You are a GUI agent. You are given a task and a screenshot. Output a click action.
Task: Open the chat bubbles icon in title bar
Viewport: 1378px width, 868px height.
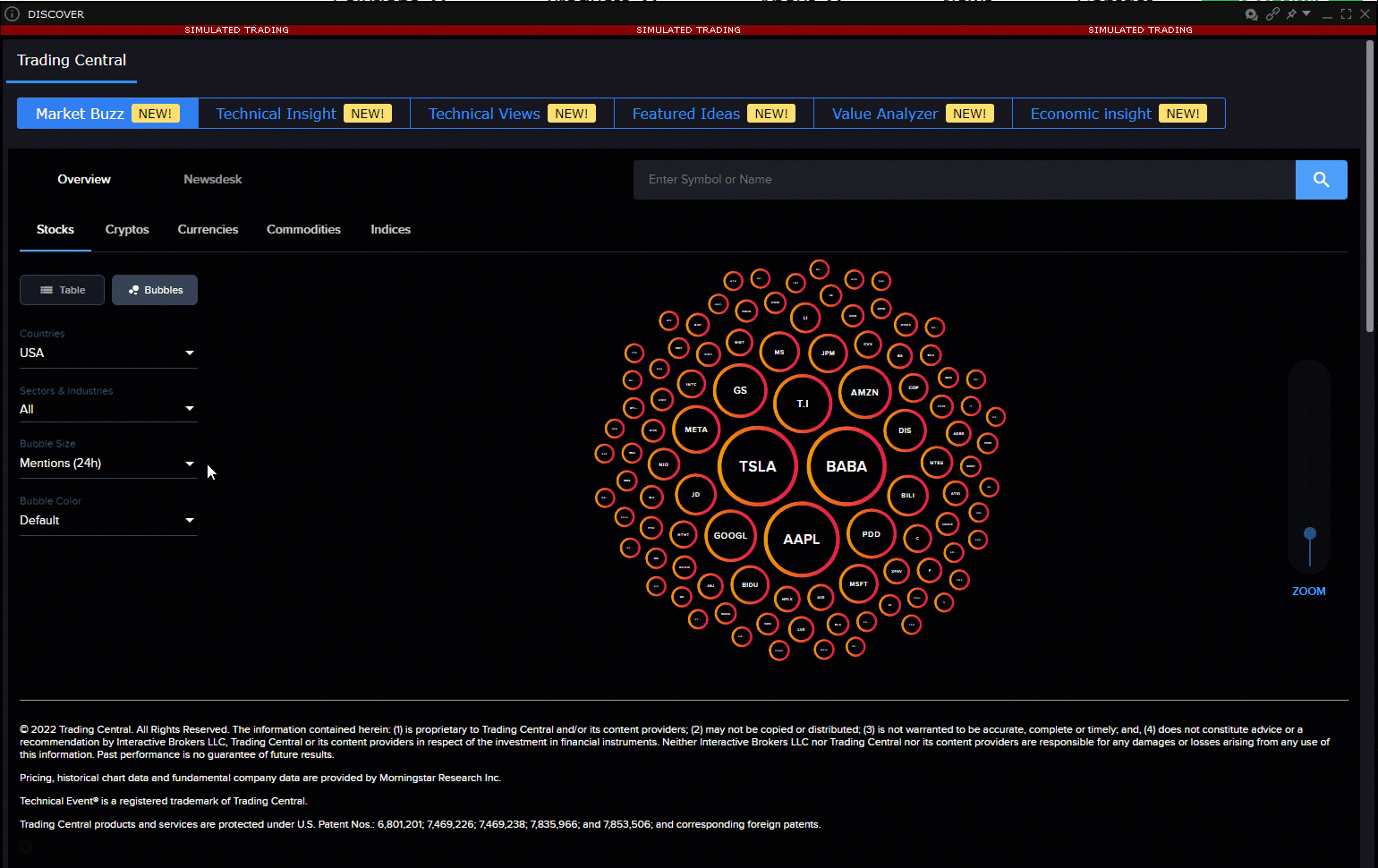click(1251, 14)
